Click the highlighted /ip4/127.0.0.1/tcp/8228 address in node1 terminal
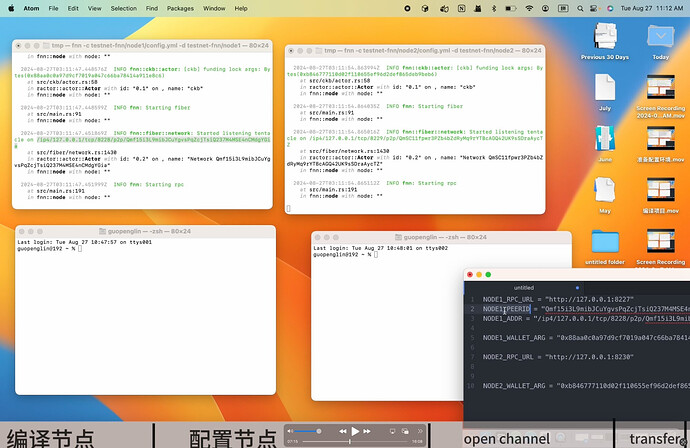The height and width of the screenshot is (448, 690). 153,140
